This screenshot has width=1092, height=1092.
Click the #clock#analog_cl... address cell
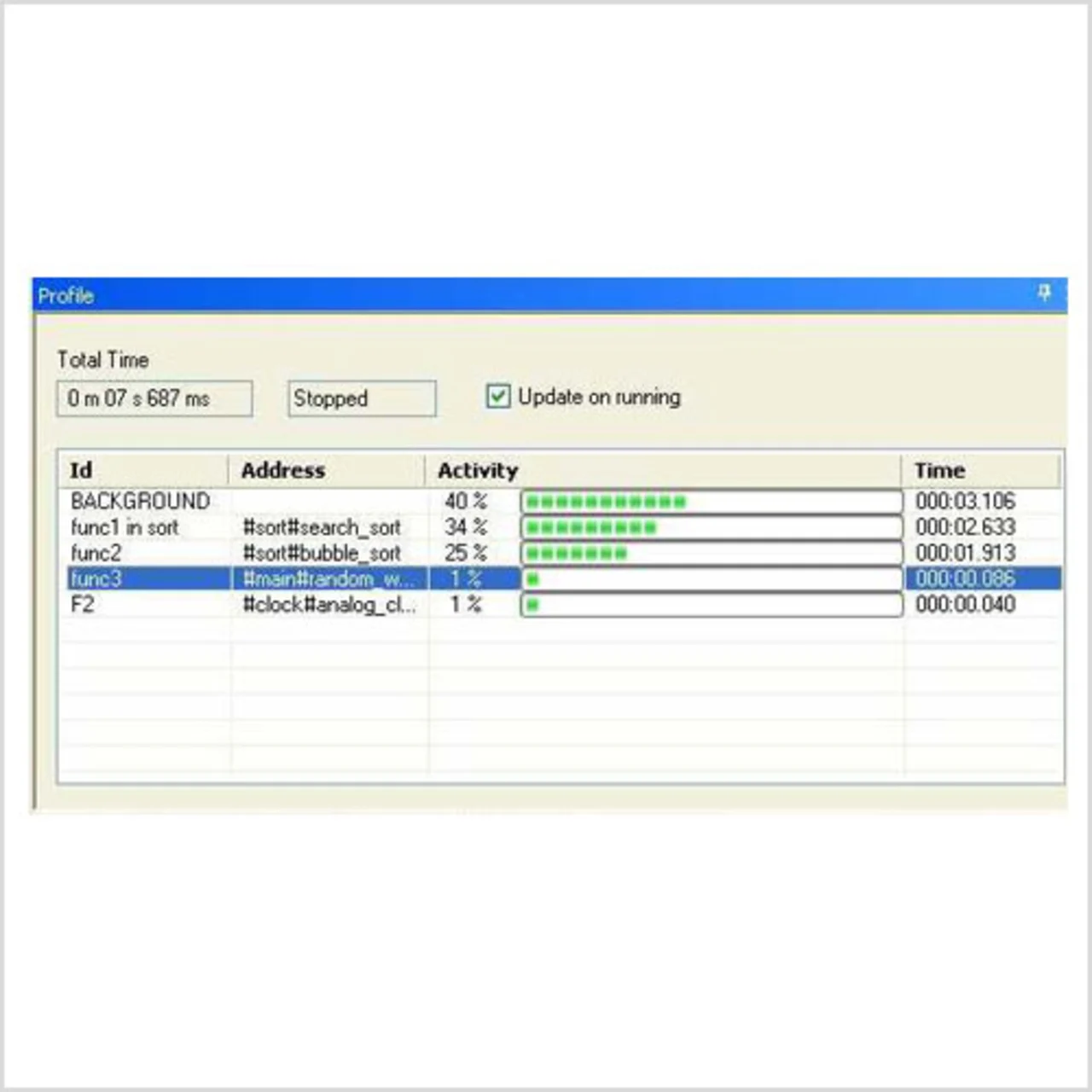(x=329, y=605)
